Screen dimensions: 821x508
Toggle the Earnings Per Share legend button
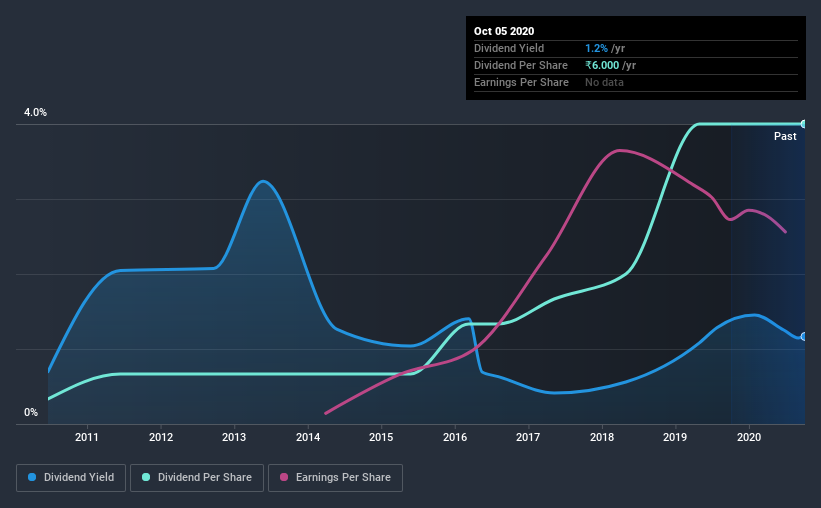[x=335, y=478]
